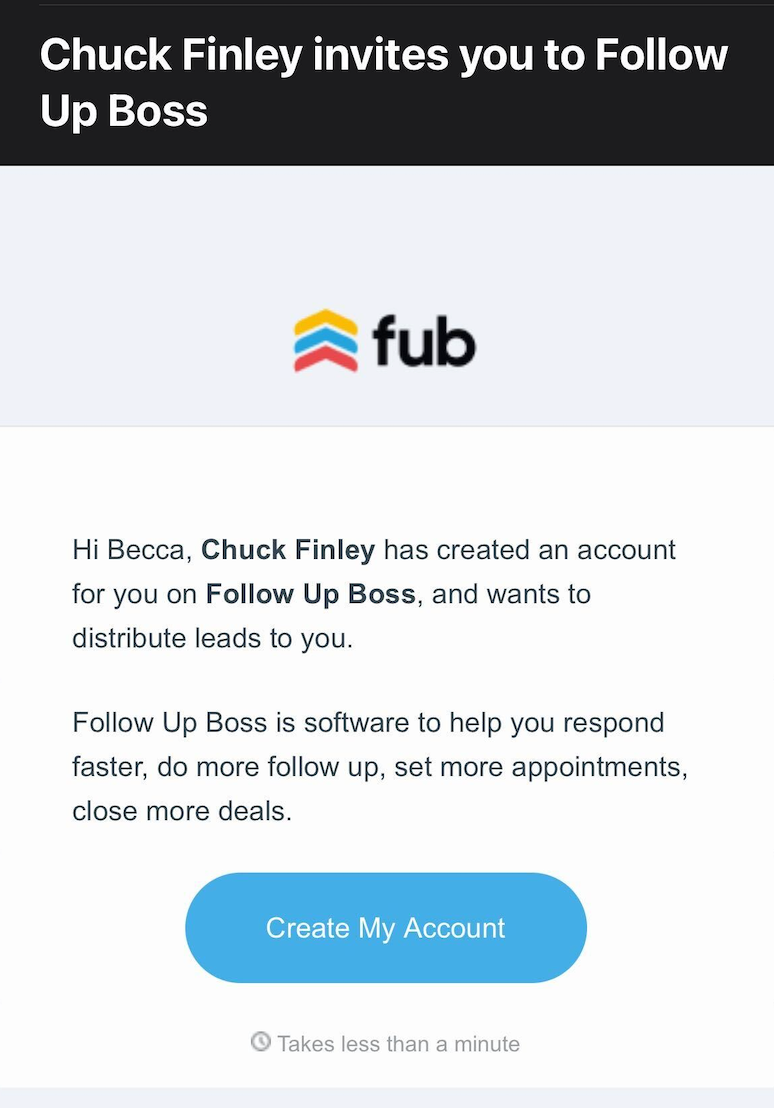Click the yellow top chevron of the logo
774x1108 pixels.
(326, 322)
